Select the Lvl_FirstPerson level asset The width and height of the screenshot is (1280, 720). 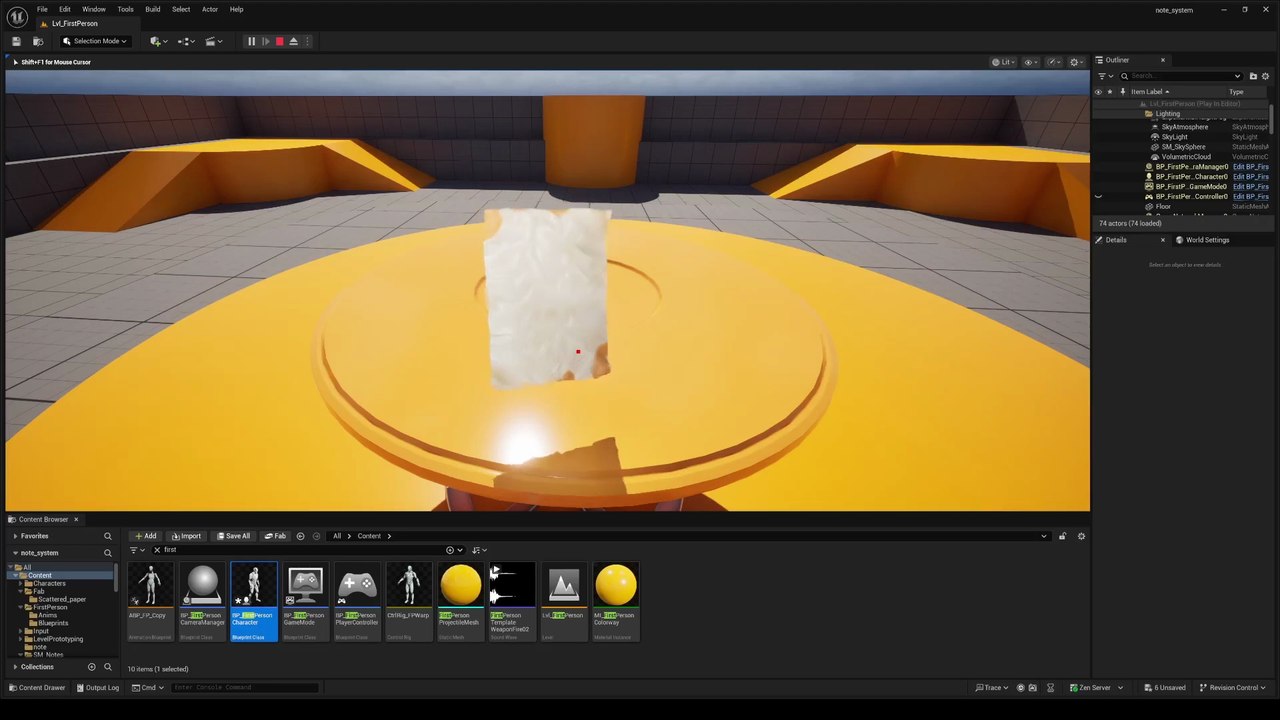(x=563, y=600)
